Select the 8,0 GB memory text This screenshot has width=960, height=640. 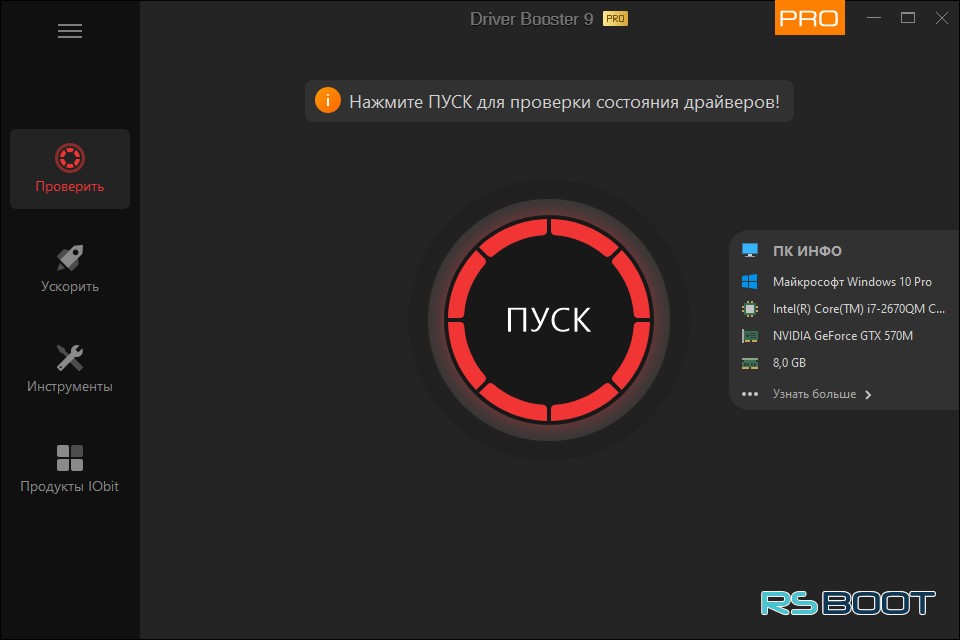point(789,363)
